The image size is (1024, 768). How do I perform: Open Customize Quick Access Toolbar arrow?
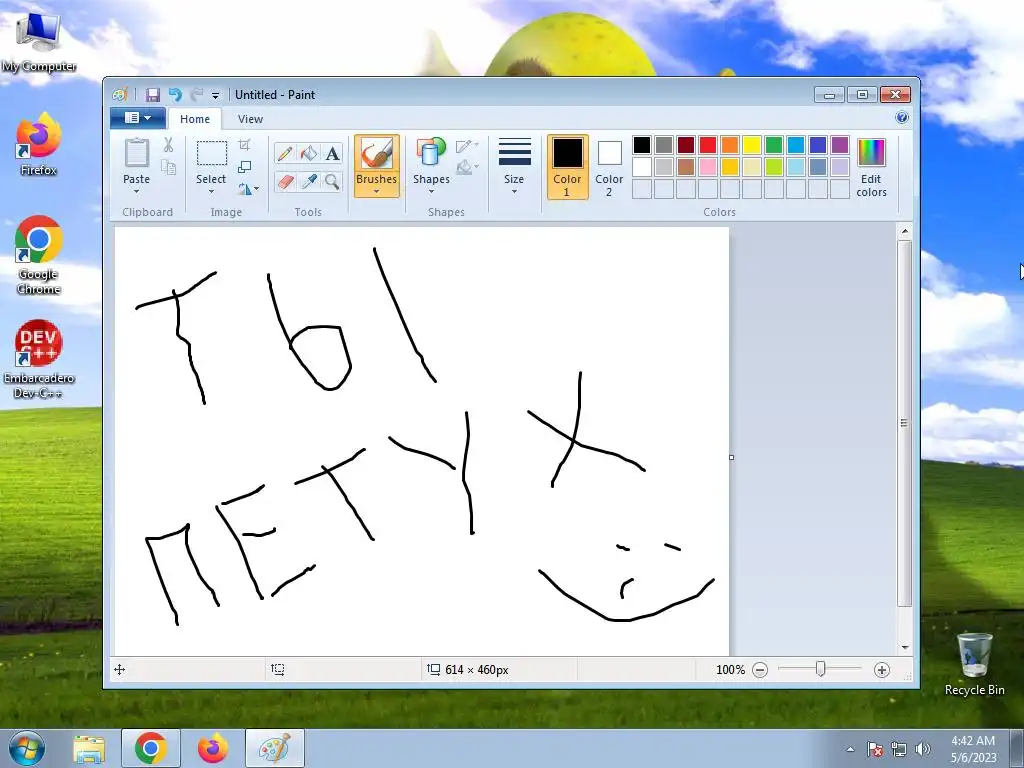pyautogui.click(x=215, y=95)
